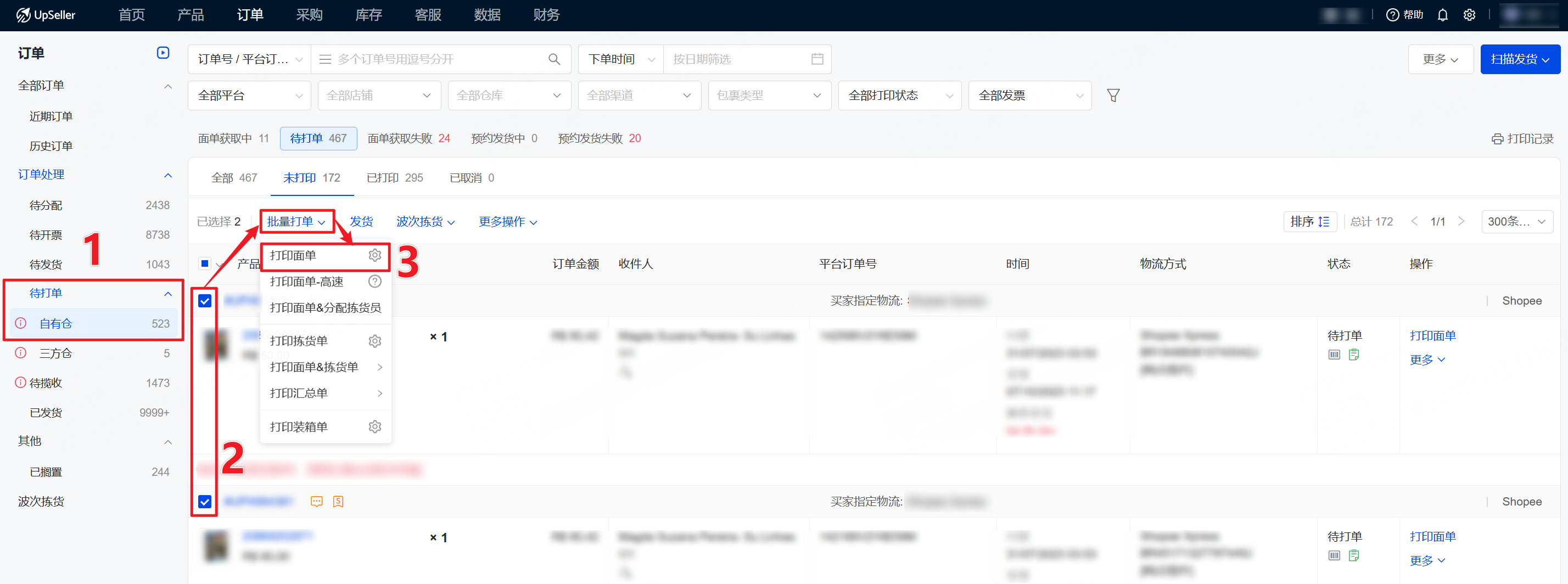Uncheck the first order's checkbox
The image size is (1568, 584).
coord(205,301)
